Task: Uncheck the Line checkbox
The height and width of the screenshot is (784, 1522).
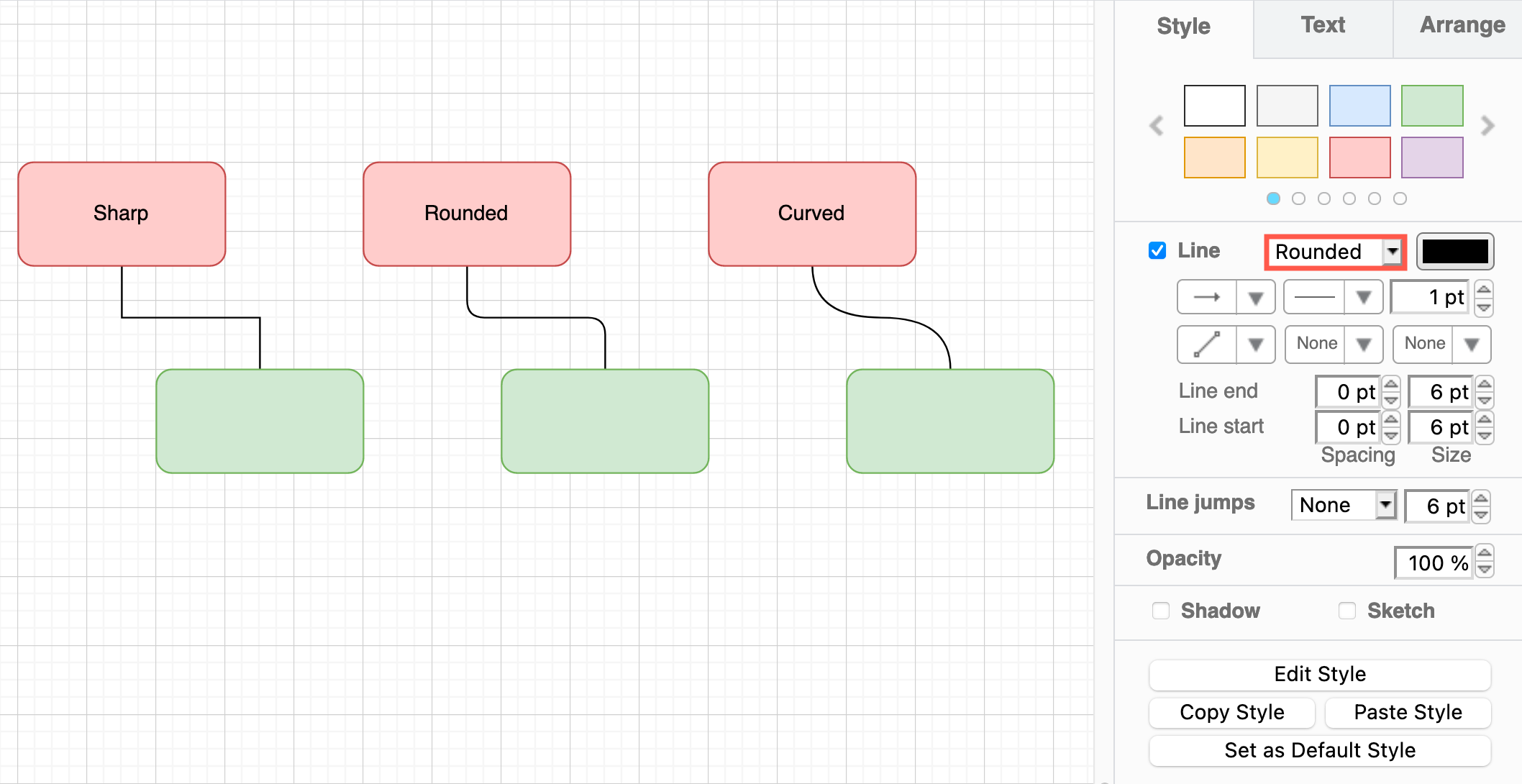Action: (1157, 250)
